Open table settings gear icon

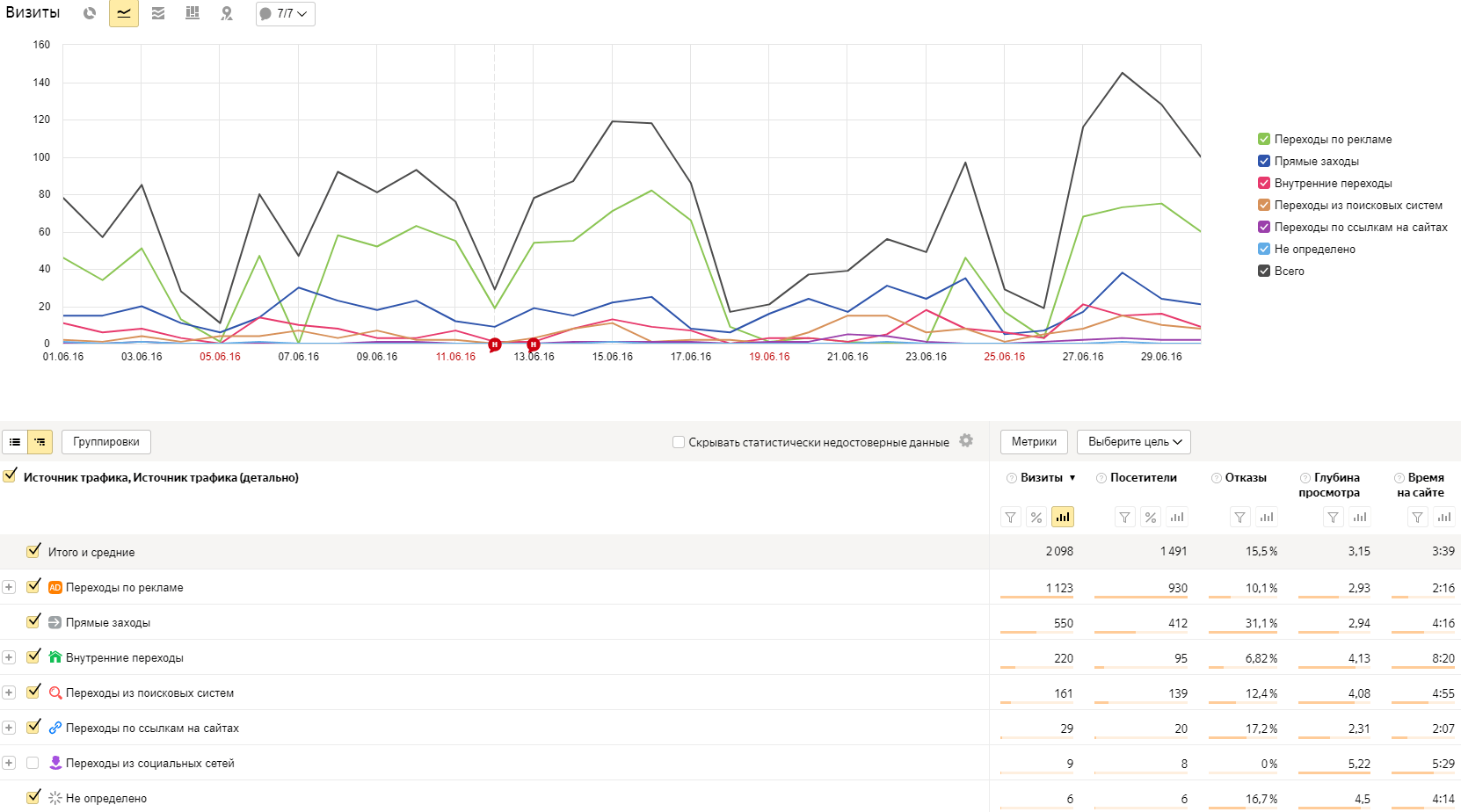[966, 441]
